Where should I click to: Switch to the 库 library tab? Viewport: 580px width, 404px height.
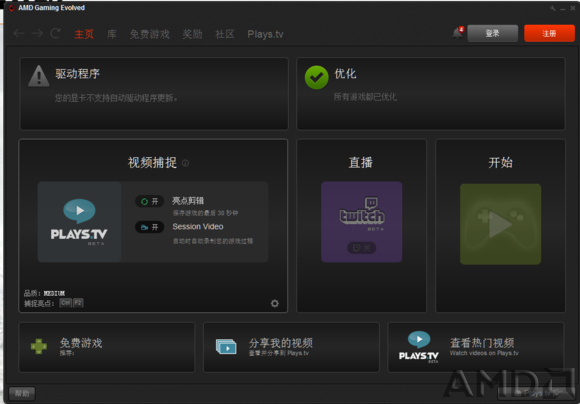[x=112, y=34]
